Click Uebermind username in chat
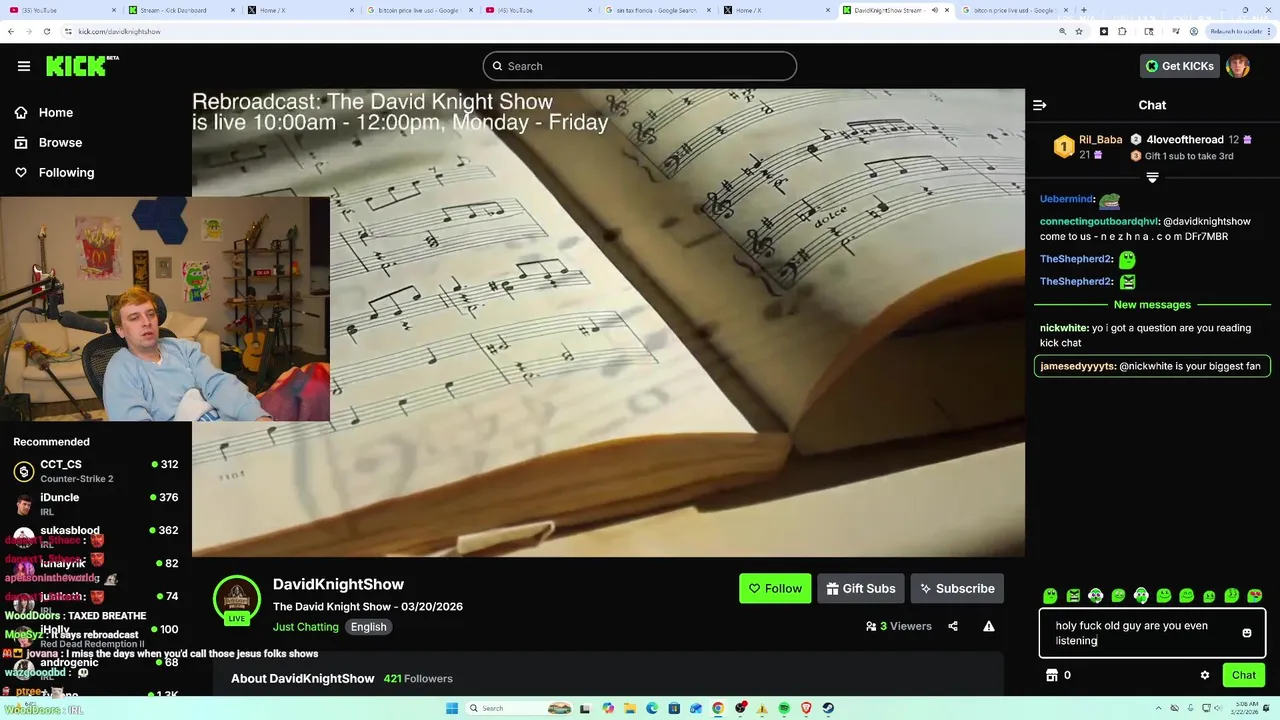Screen dimensions: 1280x720 coord(1067,199)
